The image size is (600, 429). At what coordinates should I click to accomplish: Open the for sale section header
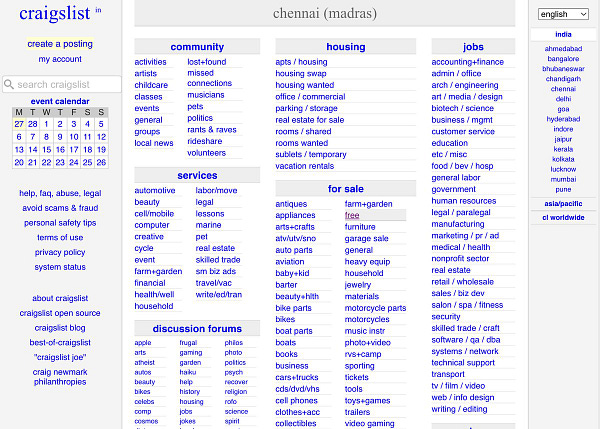coord(346,189)
